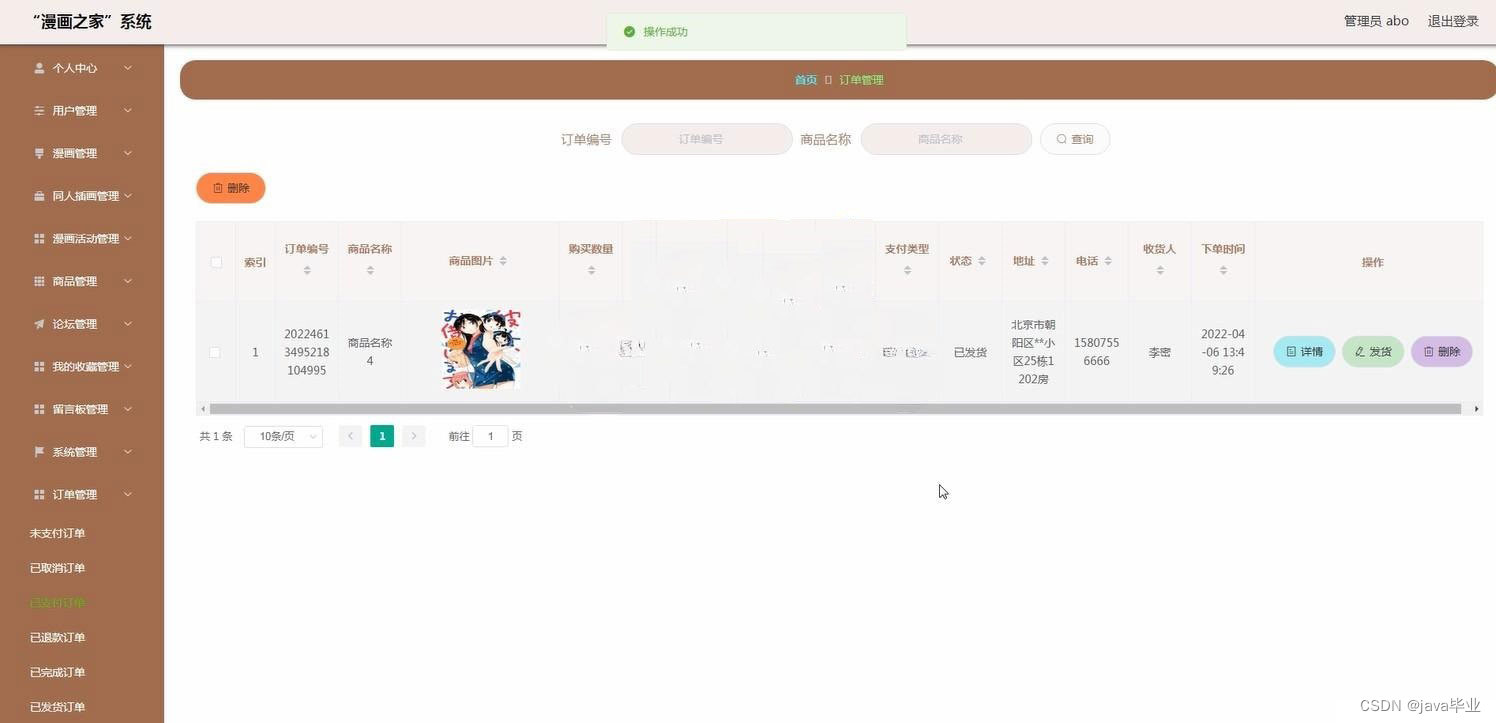Focus the 商品名称 search field
The height and width of the screenshot is (723, 1496).
pyautogui.click(x=946, y=139)
